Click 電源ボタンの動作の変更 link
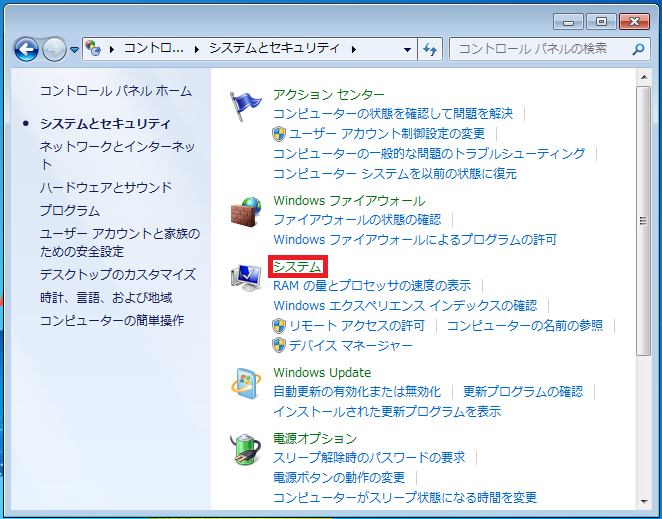 [339, 478]
